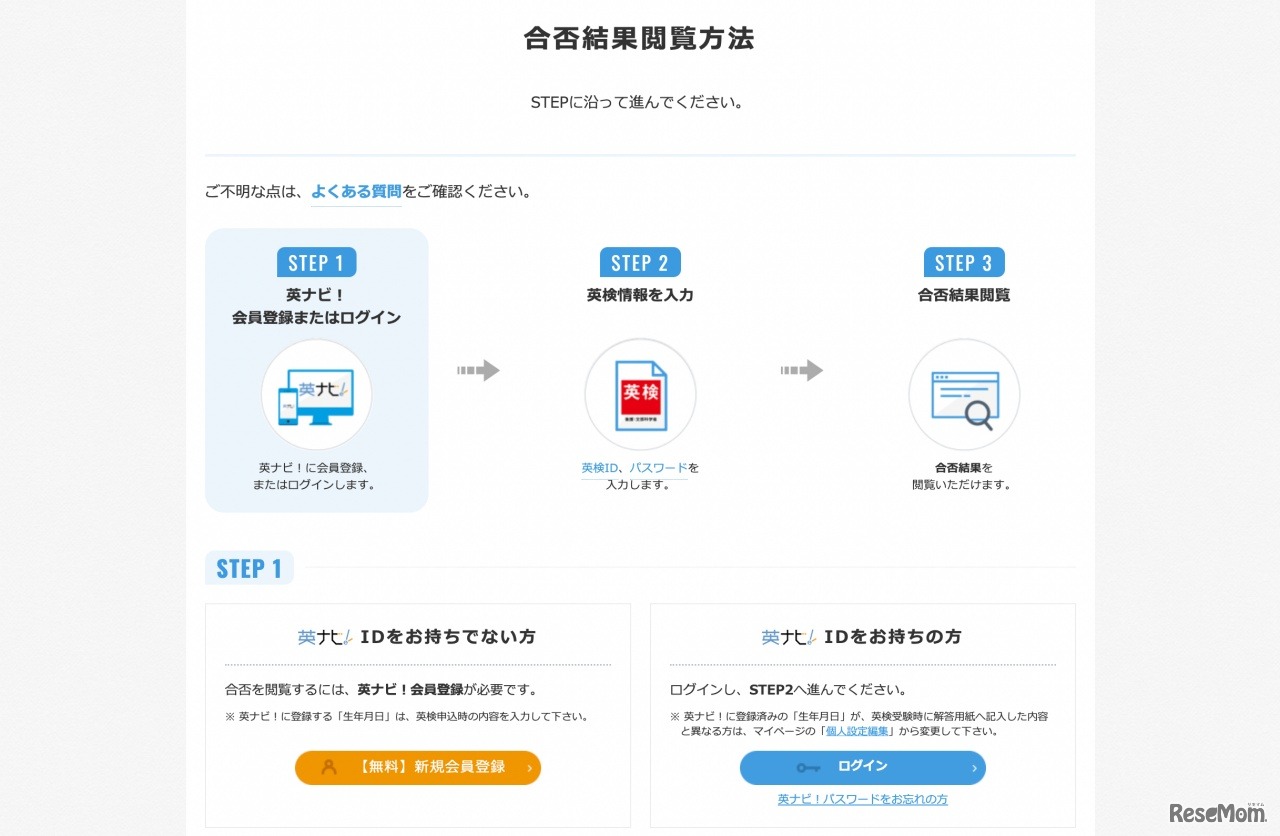Click the STEP 1 section label badge

pos(248,567)
